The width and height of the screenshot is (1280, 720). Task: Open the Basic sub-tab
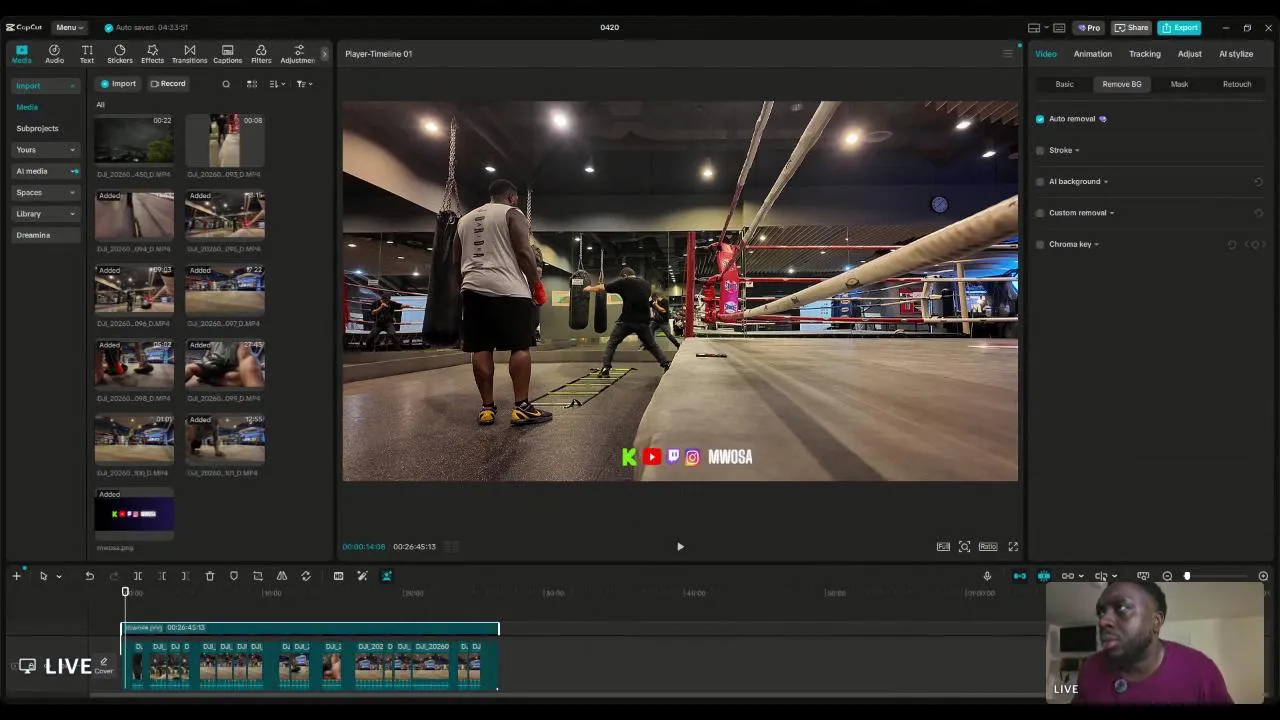pyautogui.click(x=1064, y=85)
